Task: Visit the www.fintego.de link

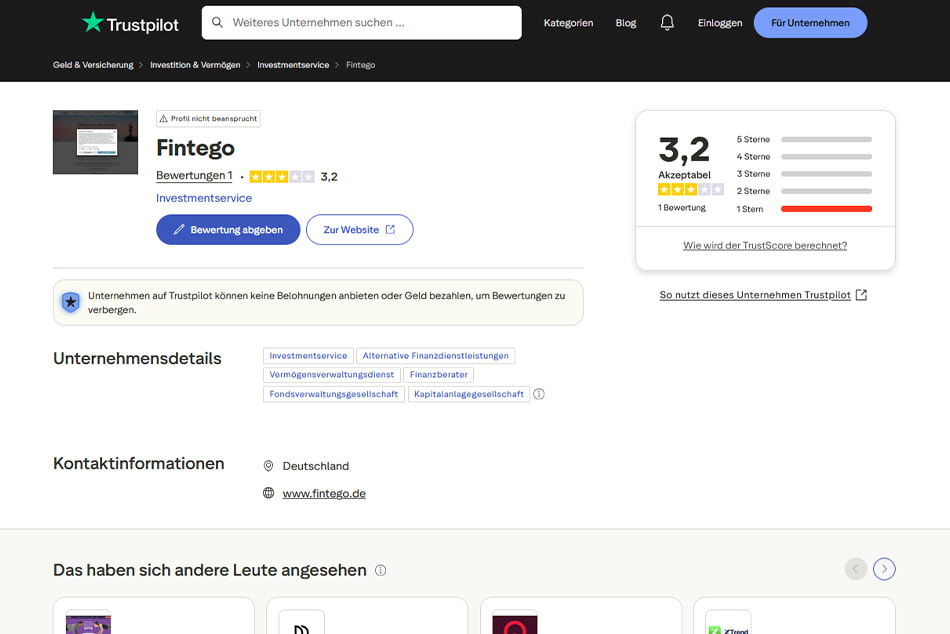Action: click(324, 493)
